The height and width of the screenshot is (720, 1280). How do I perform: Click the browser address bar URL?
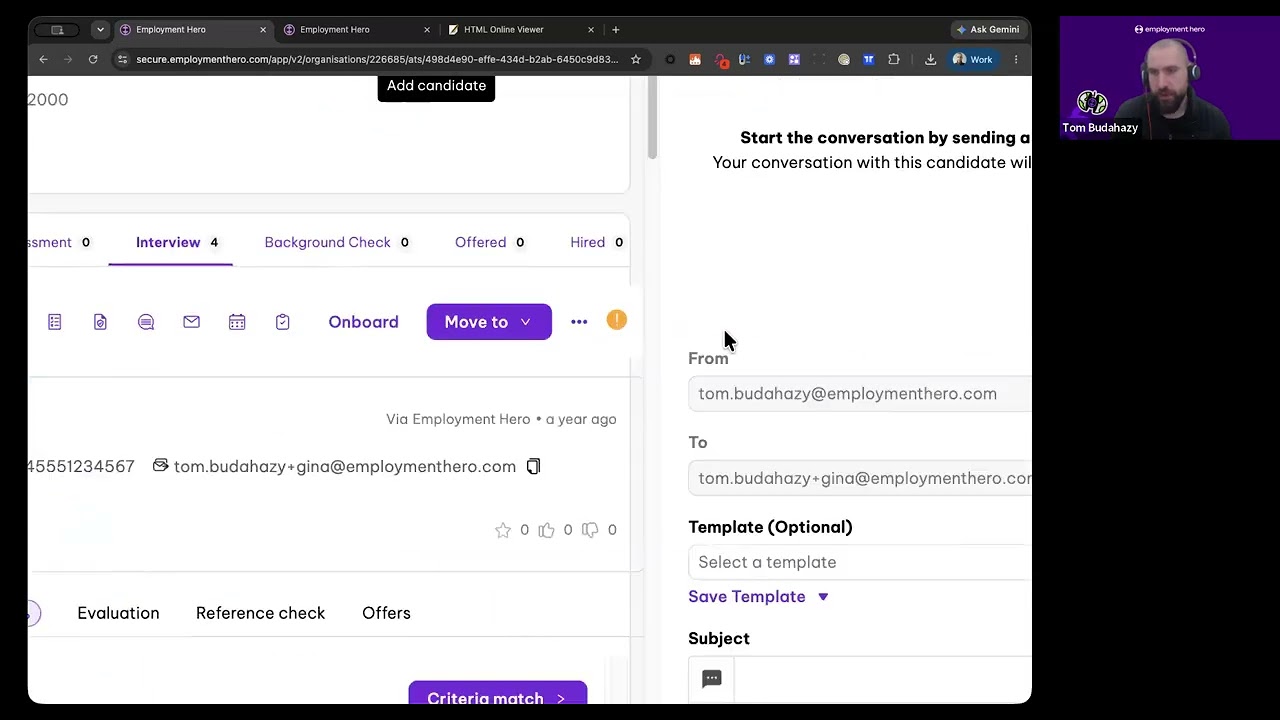[x=377, y=60]
